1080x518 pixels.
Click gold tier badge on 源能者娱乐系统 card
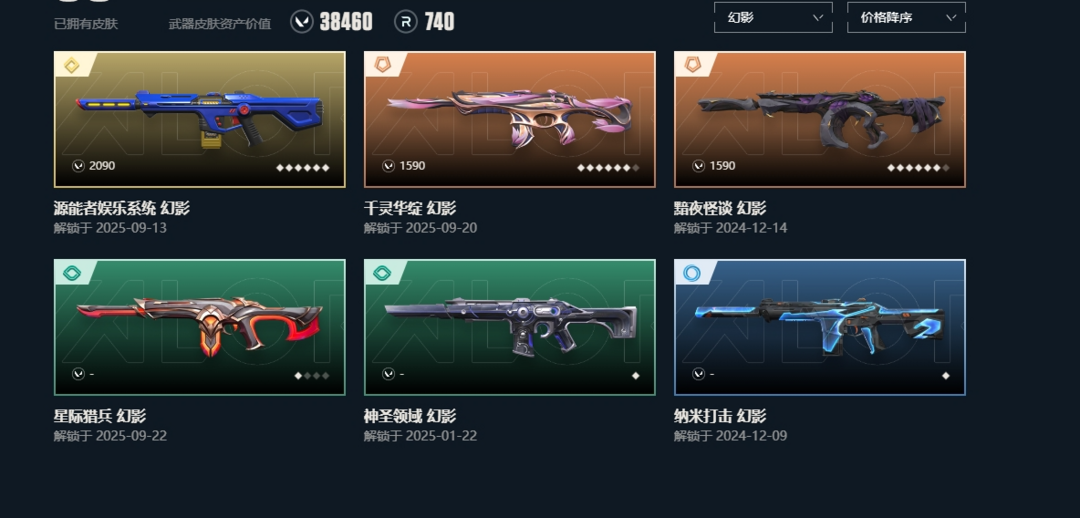tap(72, 65)
